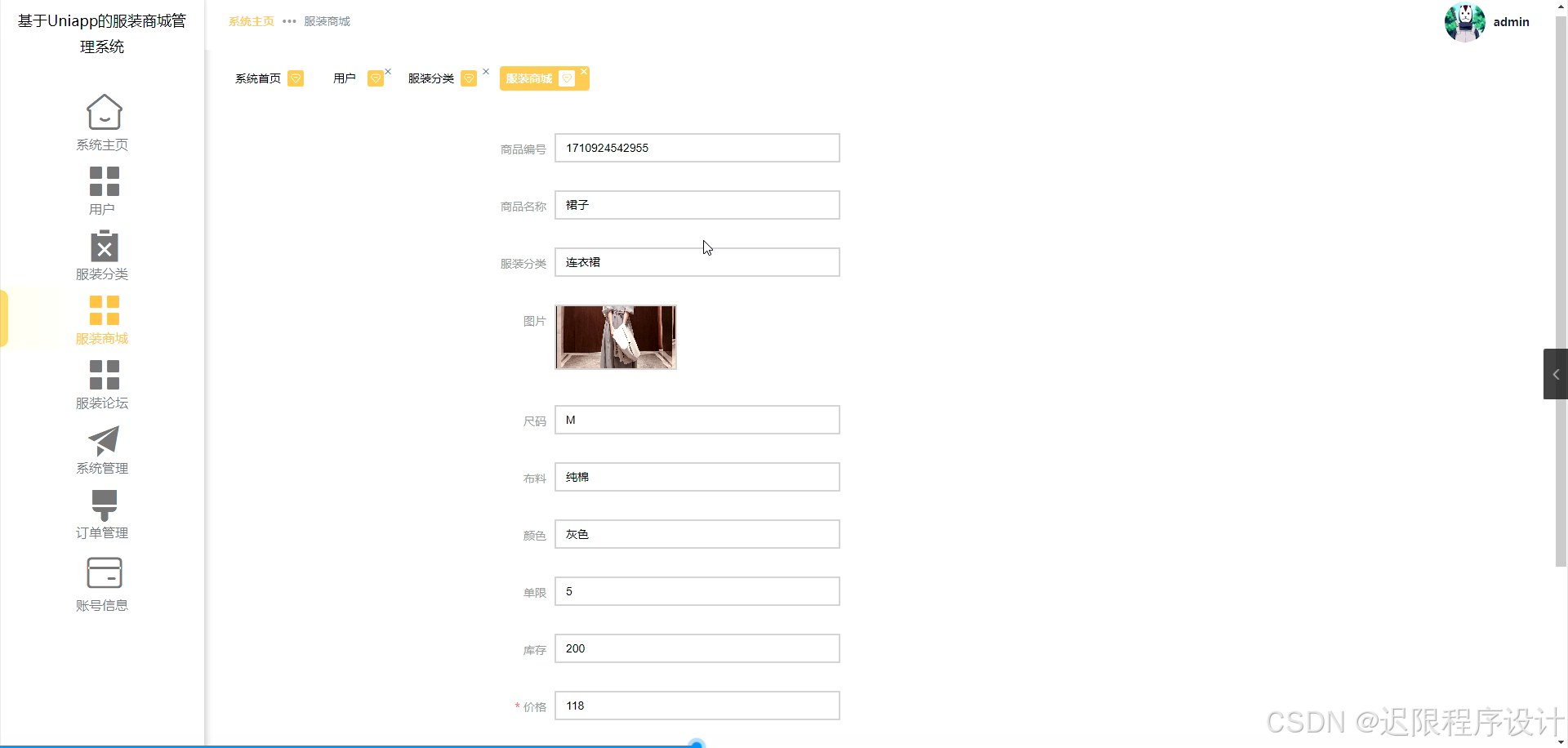Click the 系统主页 breadcrumb link
The width and height of the screenshot is (1568, 748).
tap(251, 21)
